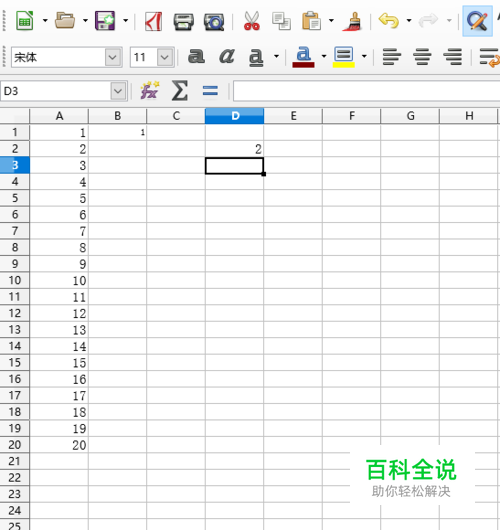Image resolution: width=500 pixels, height=530 pixels.
Task: Click the equals Function icon
Action: click(210, 91)
